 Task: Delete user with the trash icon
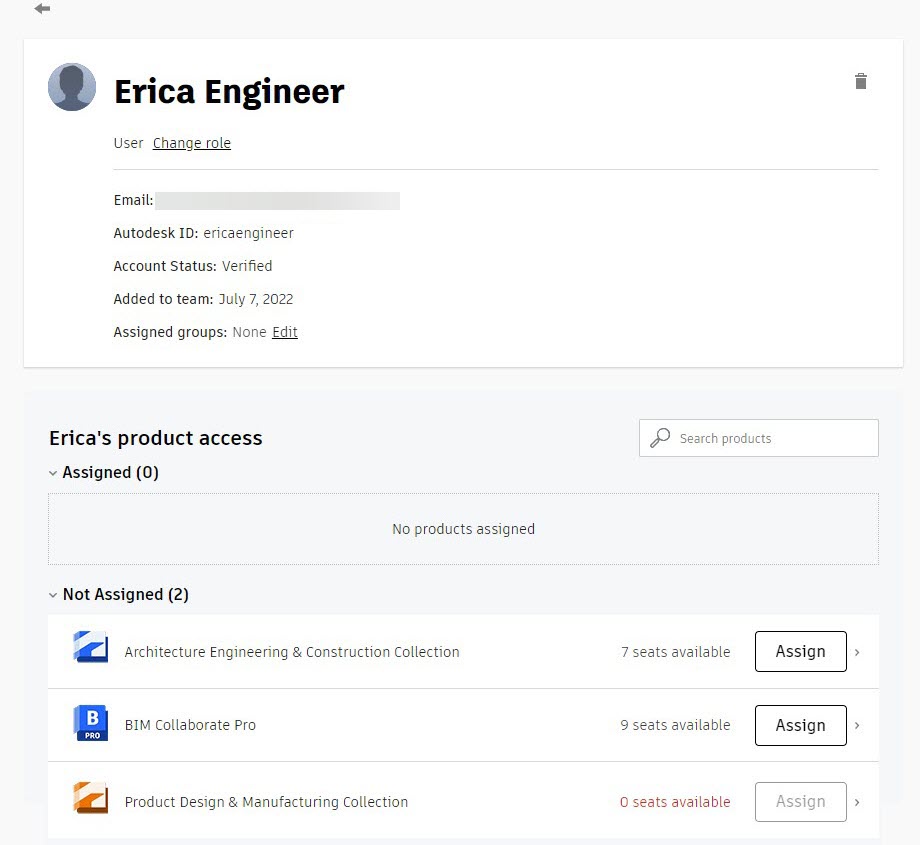pos(861,81)
